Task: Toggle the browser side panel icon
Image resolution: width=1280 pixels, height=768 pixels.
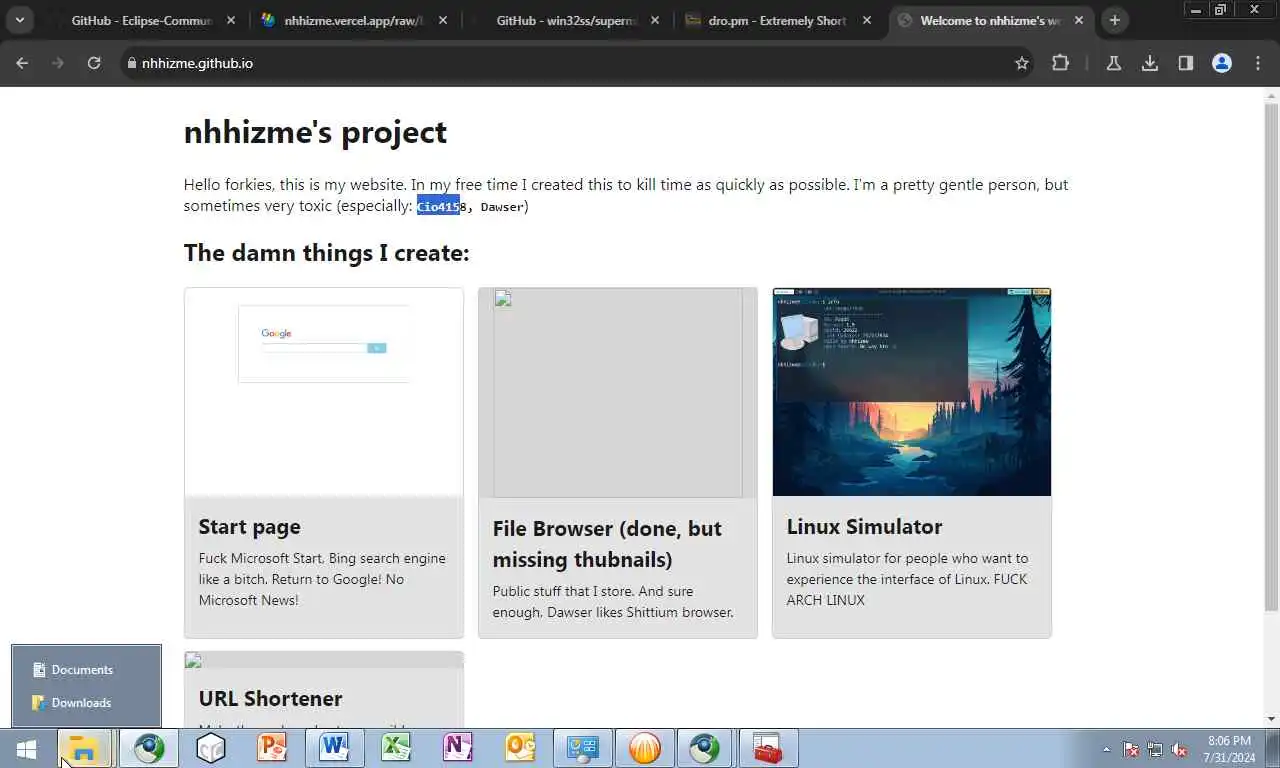Action: 1186,63
